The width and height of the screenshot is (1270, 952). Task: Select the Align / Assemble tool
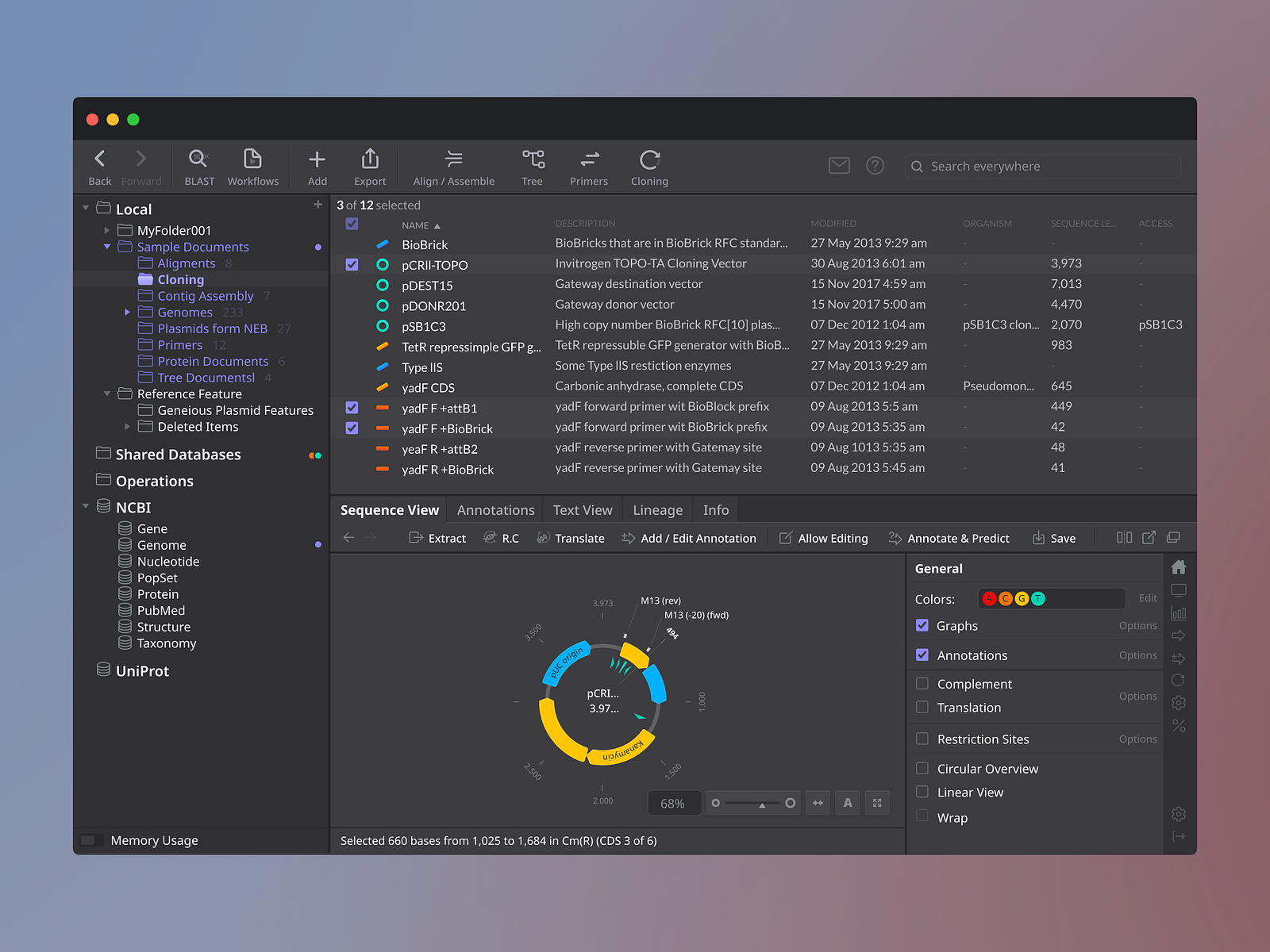[x=453, y=165]
